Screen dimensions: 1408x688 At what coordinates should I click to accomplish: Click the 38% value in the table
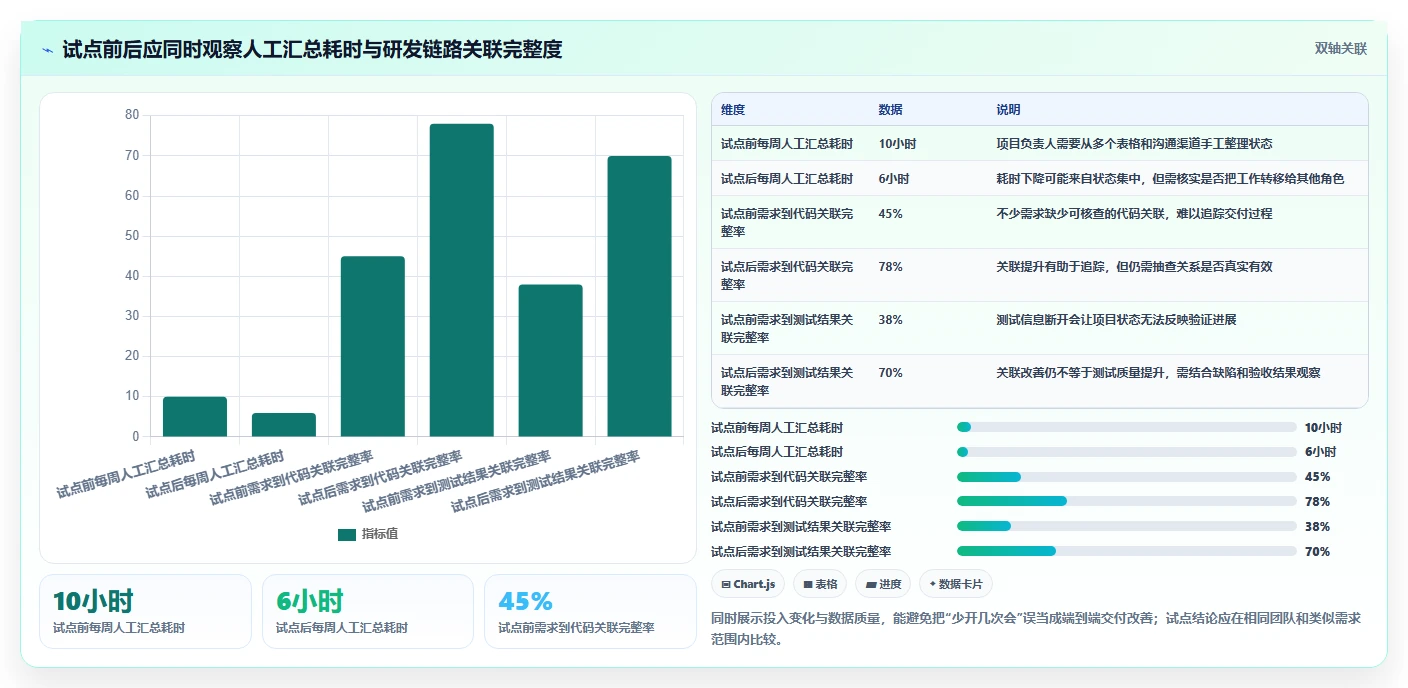click(x=891, y=320)
